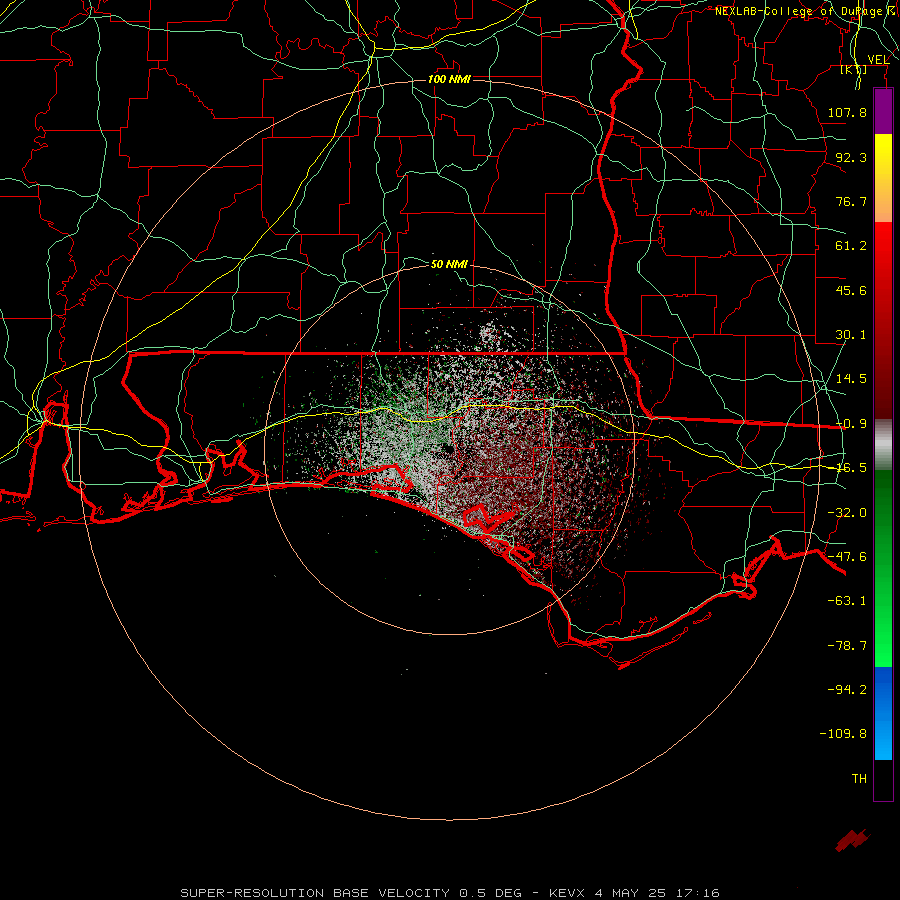Pick the purple segment of velocity color bar
This screenshot has height=900, width=900.
883,112
